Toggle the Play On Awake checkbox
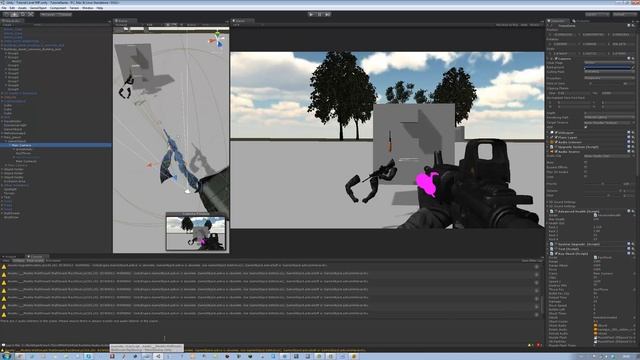The width and height of the screenshot is (640, 360). pos(586,172)
